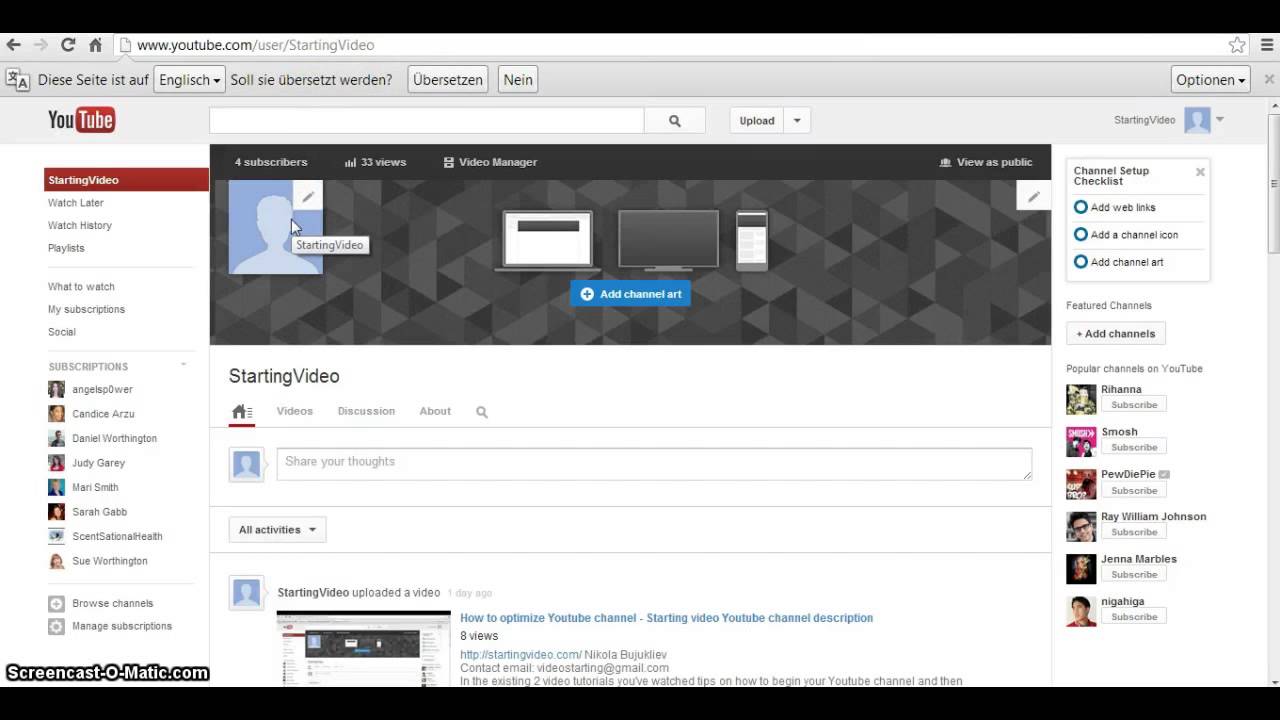The width and height of the screenshot is (1280, 720).
Task: Click the search magnifier icon in the top bar
Action: click(674, 119)
